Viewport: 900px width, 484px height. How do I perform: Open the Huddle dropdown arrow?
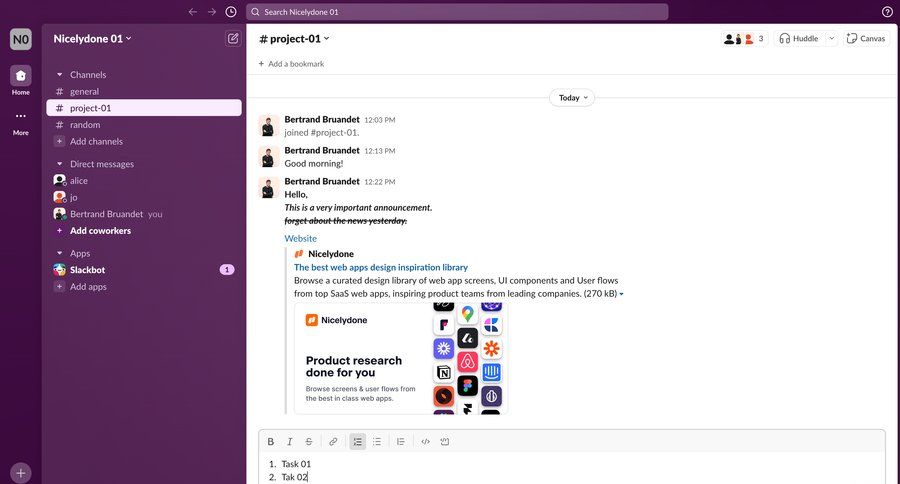tap(832, 38)
